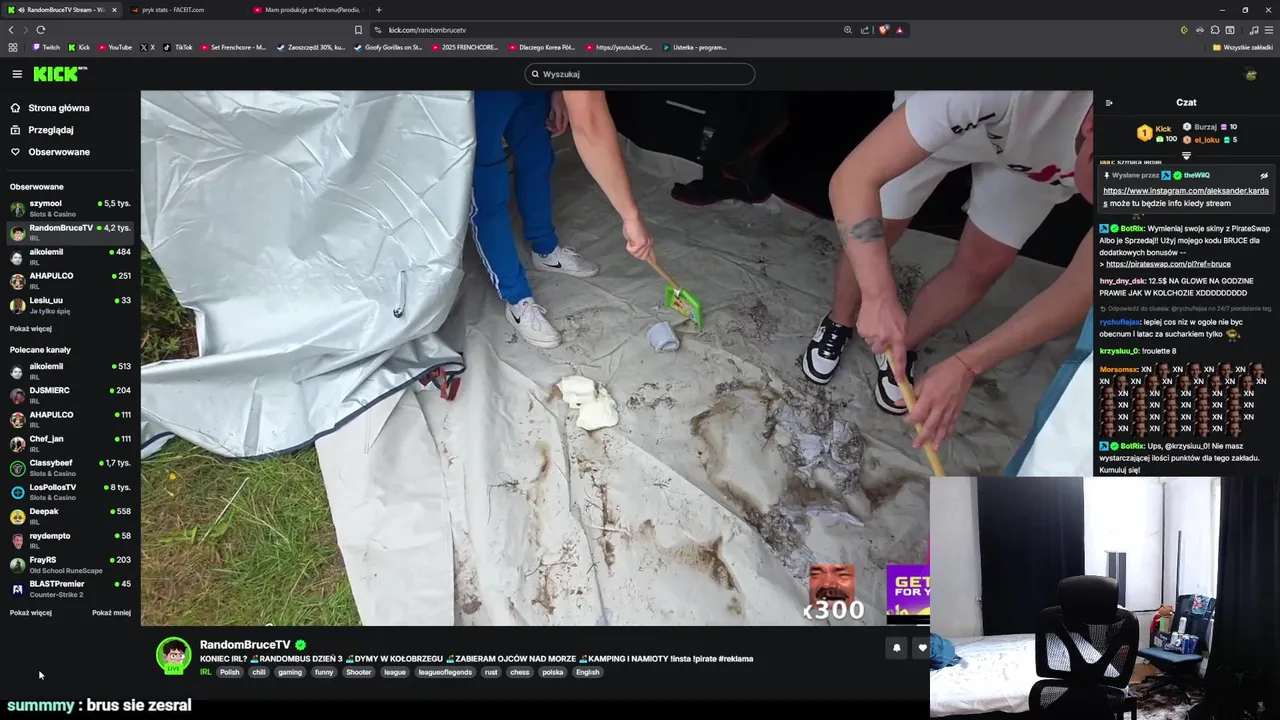This screenshot has width=1280, height=720.
Task: Click the share icon in the address bar
Action: [865, 30]
